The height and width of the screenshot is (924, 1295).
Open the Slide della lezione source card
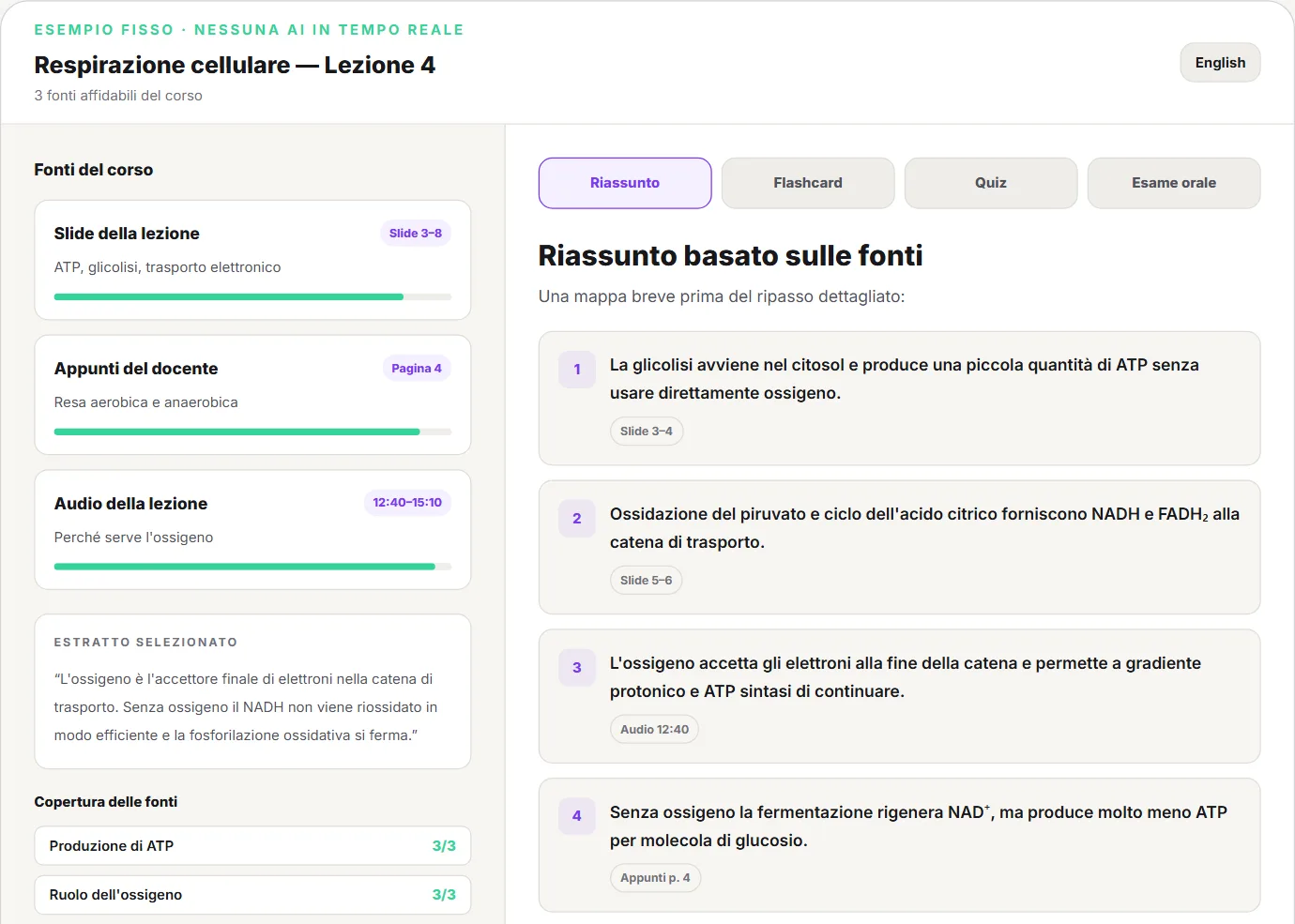[252, 260]
